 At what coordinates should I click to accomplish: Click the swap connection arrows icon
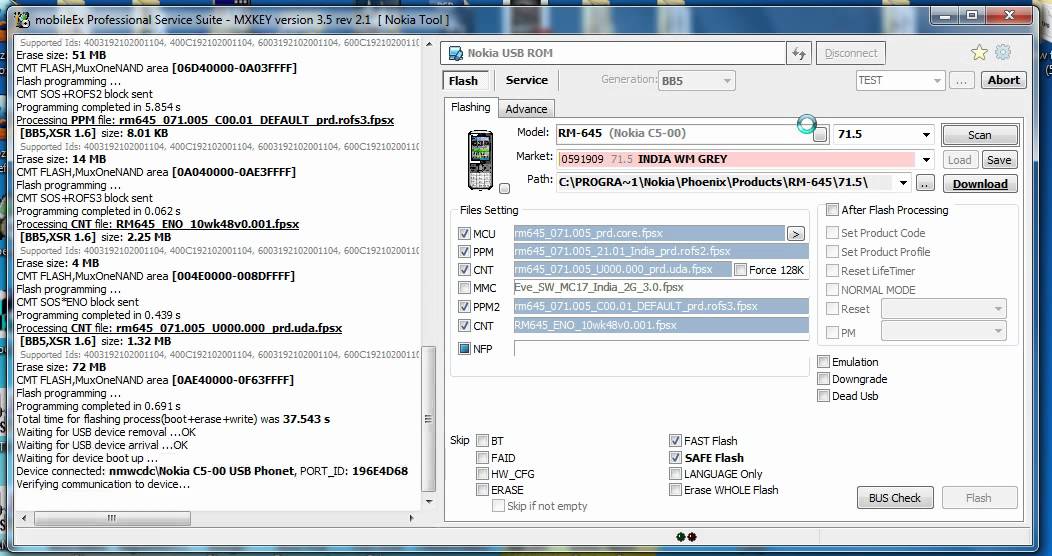799,53
